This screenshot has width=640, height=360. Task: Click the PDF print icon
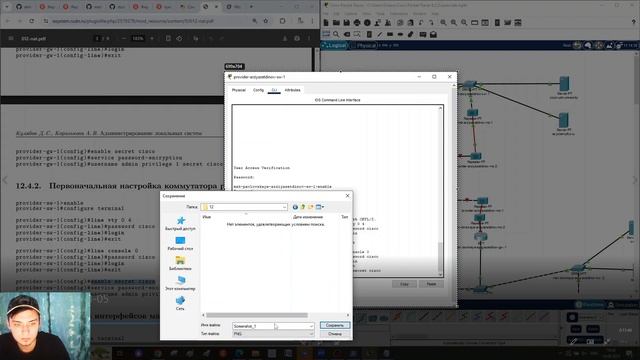[297, 38]
